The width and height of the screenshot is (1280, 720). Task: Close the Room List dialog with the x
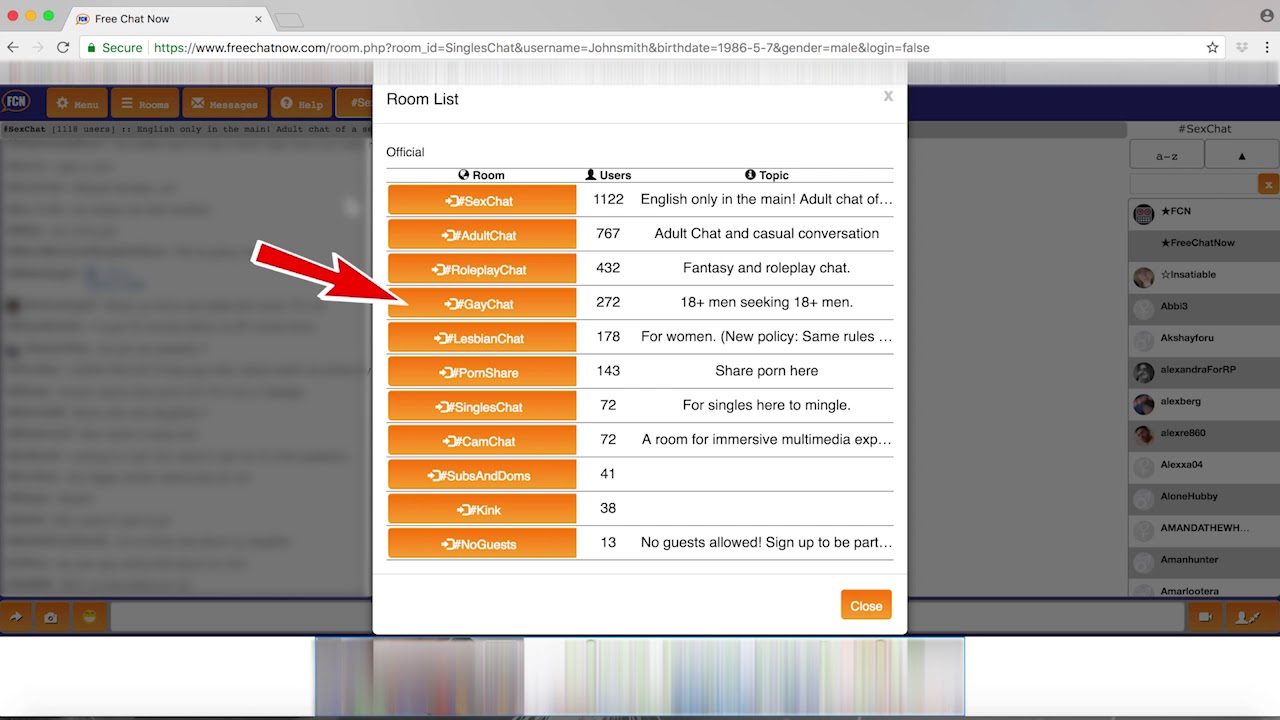(888, 97)
